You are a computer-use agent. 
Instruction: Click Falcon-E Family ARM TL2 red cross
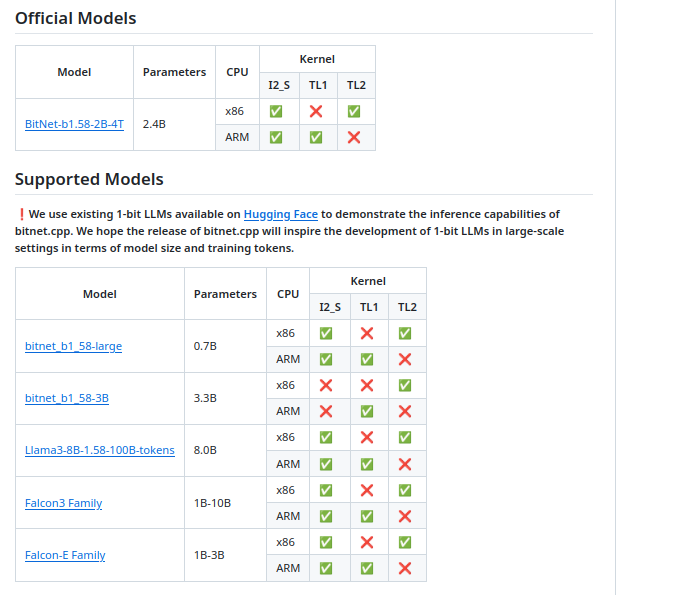(x=405, y=568)
